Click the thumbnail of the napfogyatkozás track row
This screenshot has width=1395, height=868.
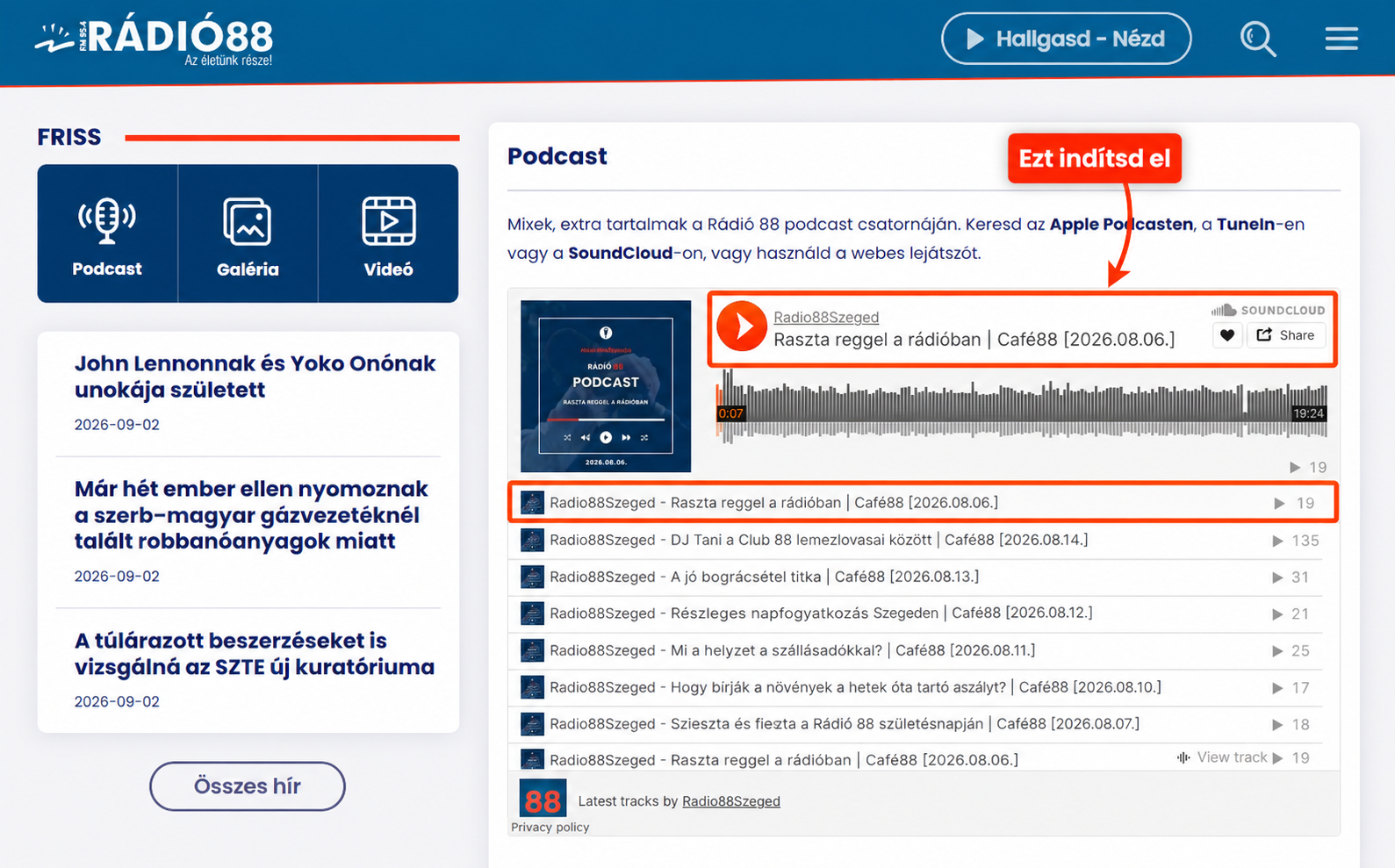click(x=532, y=613)
